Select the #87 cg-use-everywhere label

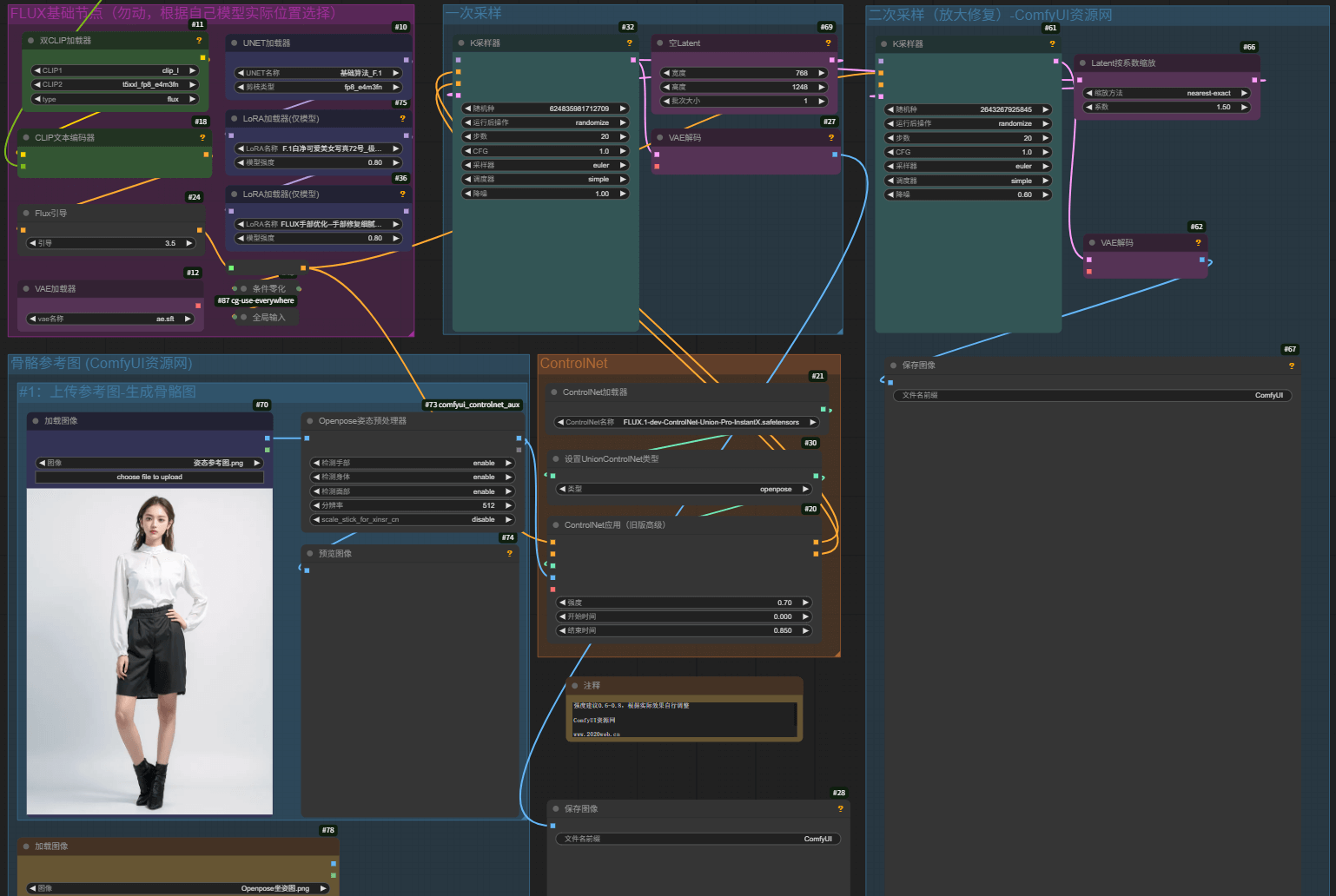(x=256, y=301)
